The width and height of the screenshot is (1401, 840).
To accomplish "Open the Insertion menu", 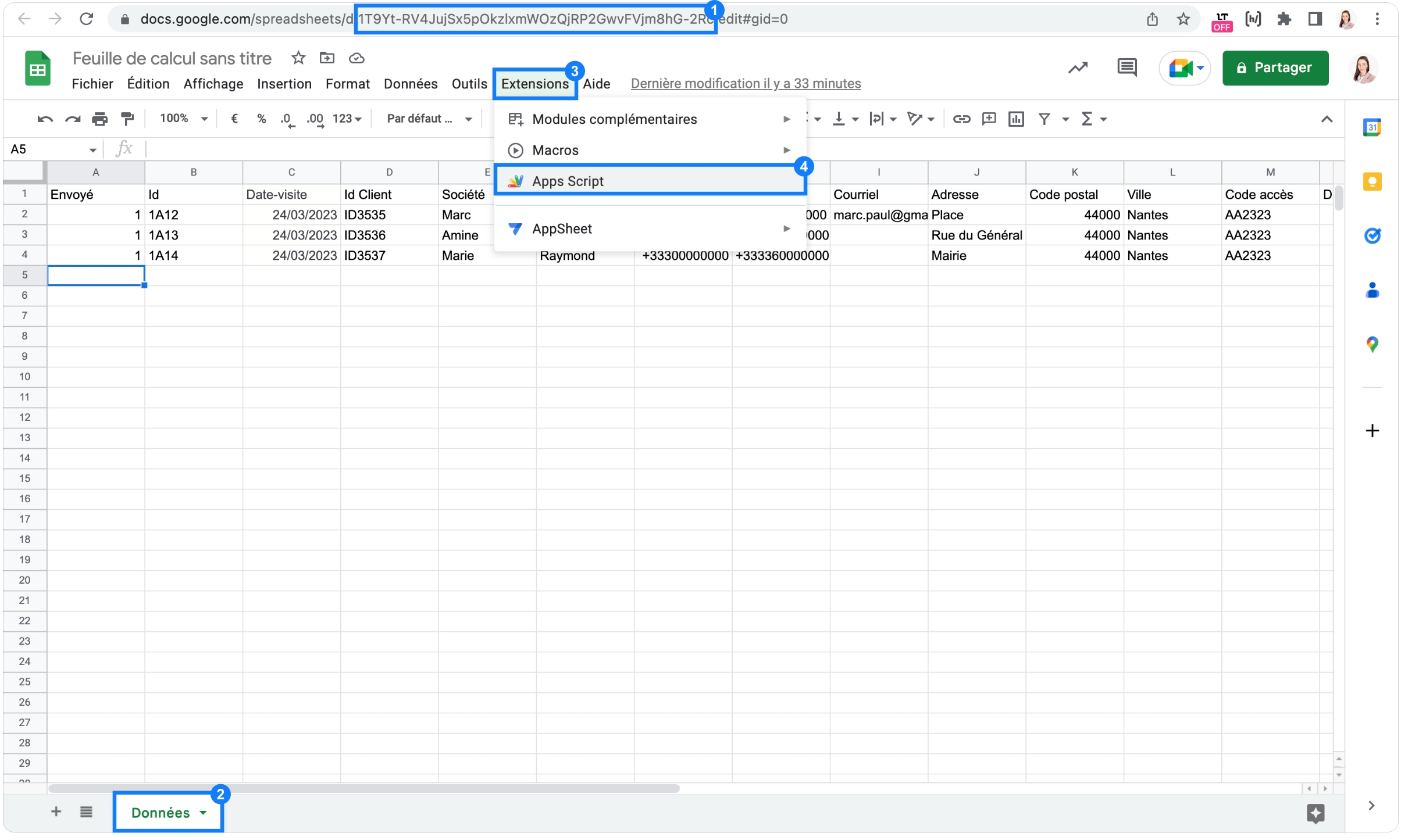I will pyautogui.click(x=284, y=84).
